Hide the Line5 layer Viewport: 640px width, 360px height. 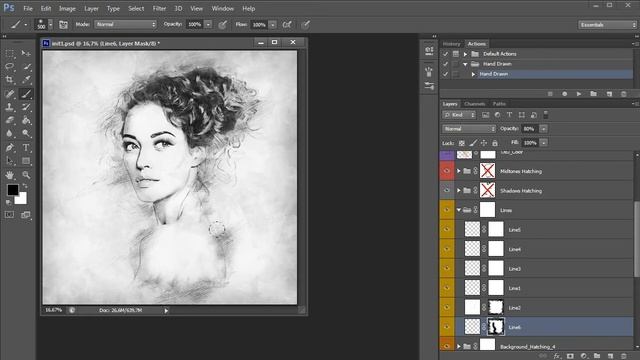(447, 229)
